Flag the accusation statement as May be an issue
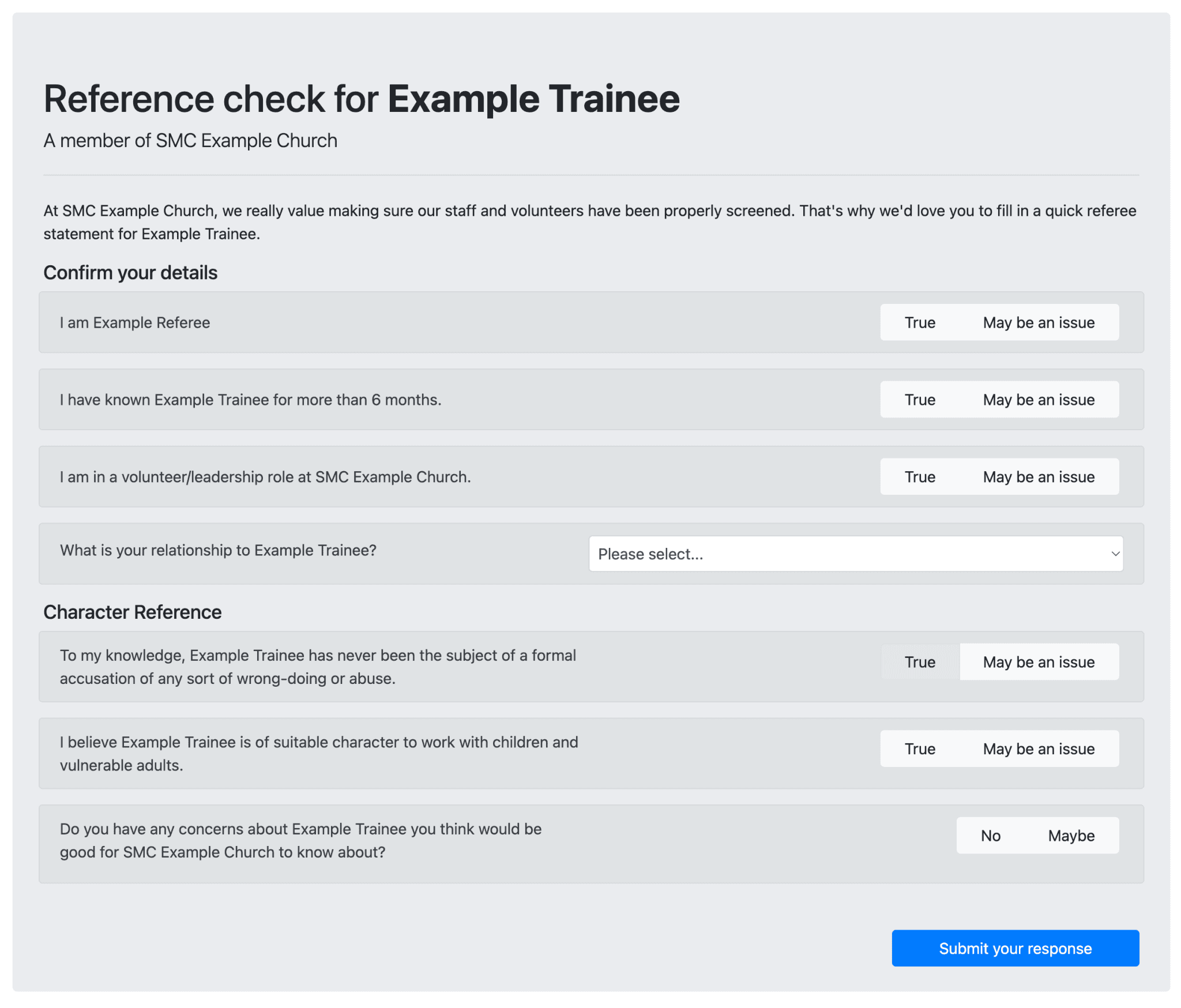This screenshot has width=1181, height=1008. [x=1039, y=662]
